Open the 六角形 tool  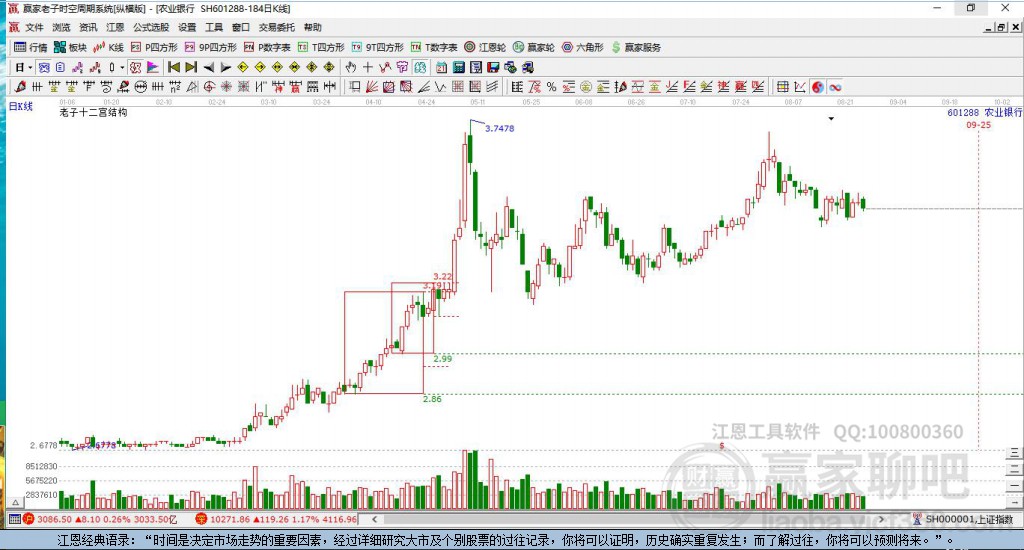tap(583, 47)
